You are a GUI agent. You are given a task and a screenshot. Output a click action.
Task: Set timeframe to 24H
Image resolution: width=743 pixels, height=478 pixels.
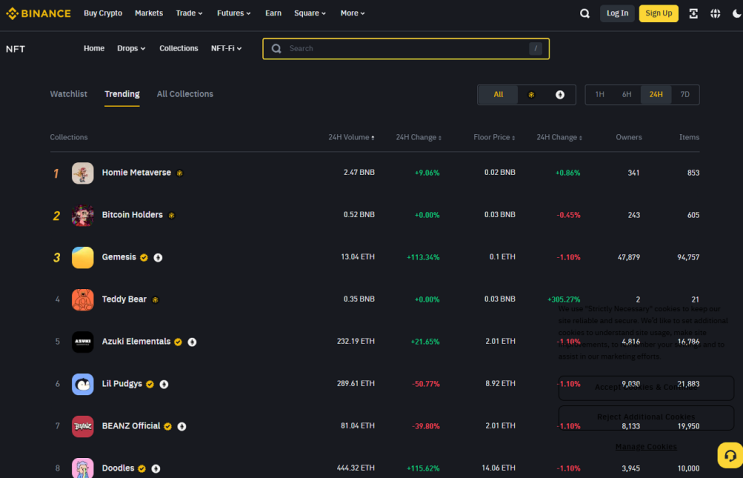point(656,95)
